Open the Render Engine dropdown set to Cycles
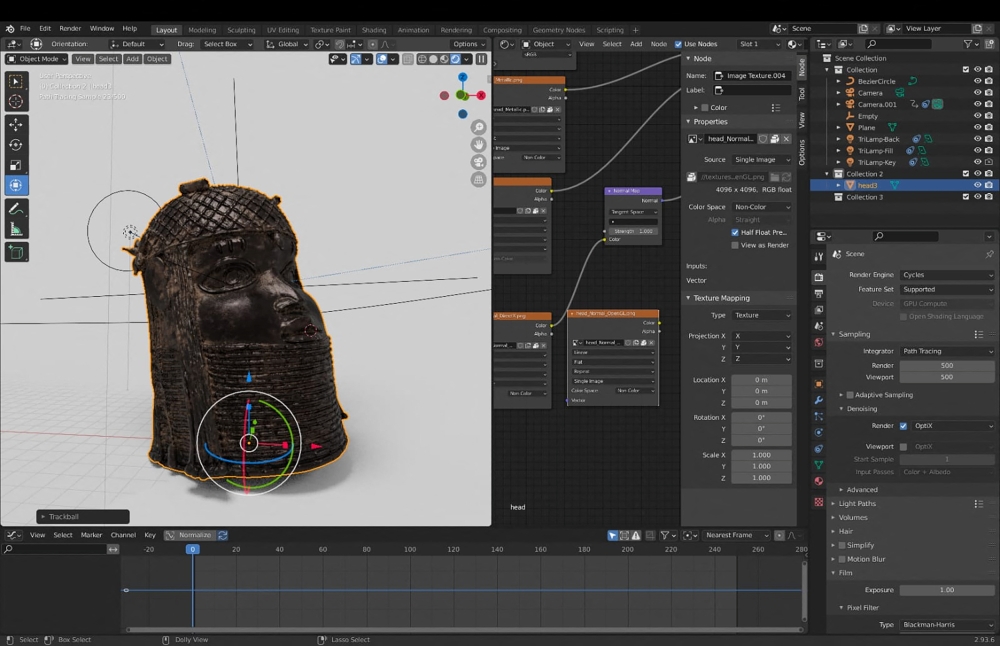This screenshot has width=1000, height=646. pos(947,274)
